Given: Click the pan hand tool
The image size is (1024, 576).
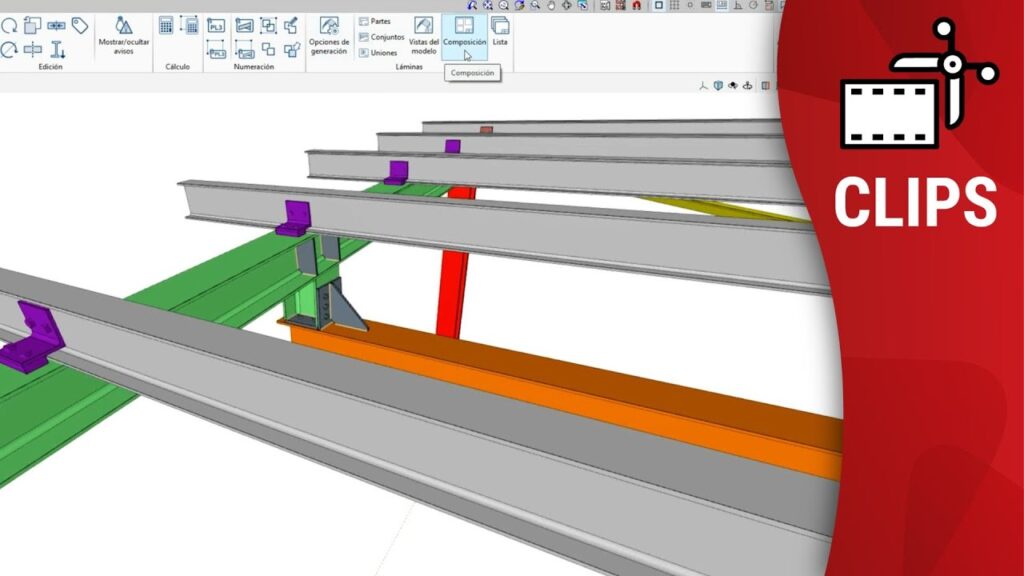Looking at the screenshot, I should 550,5.
